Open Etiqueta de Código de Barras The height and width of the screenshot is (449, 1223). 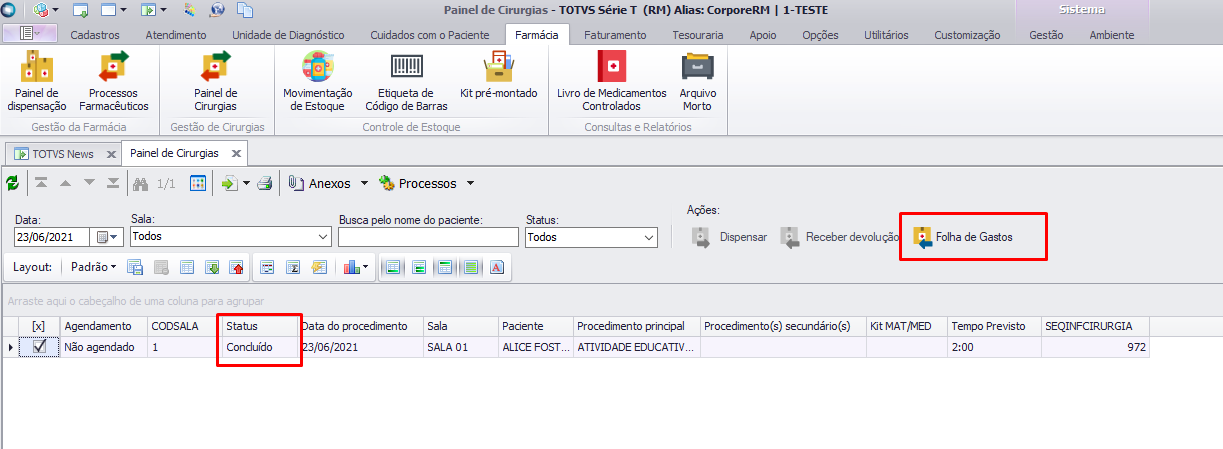click(405, 82)
